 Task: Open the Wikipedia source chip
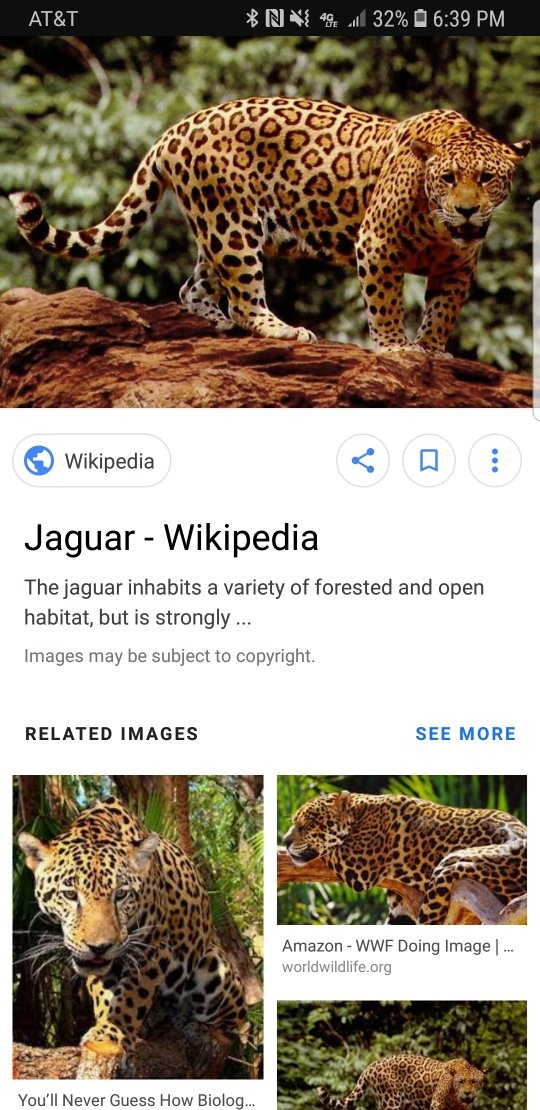[x=91, y=461]
